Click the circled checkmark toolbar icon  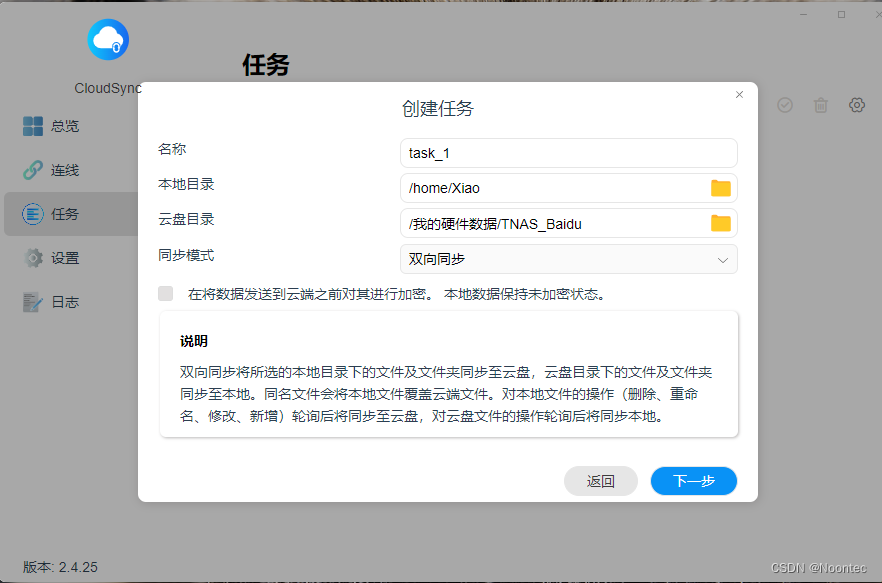coord(785,105)
